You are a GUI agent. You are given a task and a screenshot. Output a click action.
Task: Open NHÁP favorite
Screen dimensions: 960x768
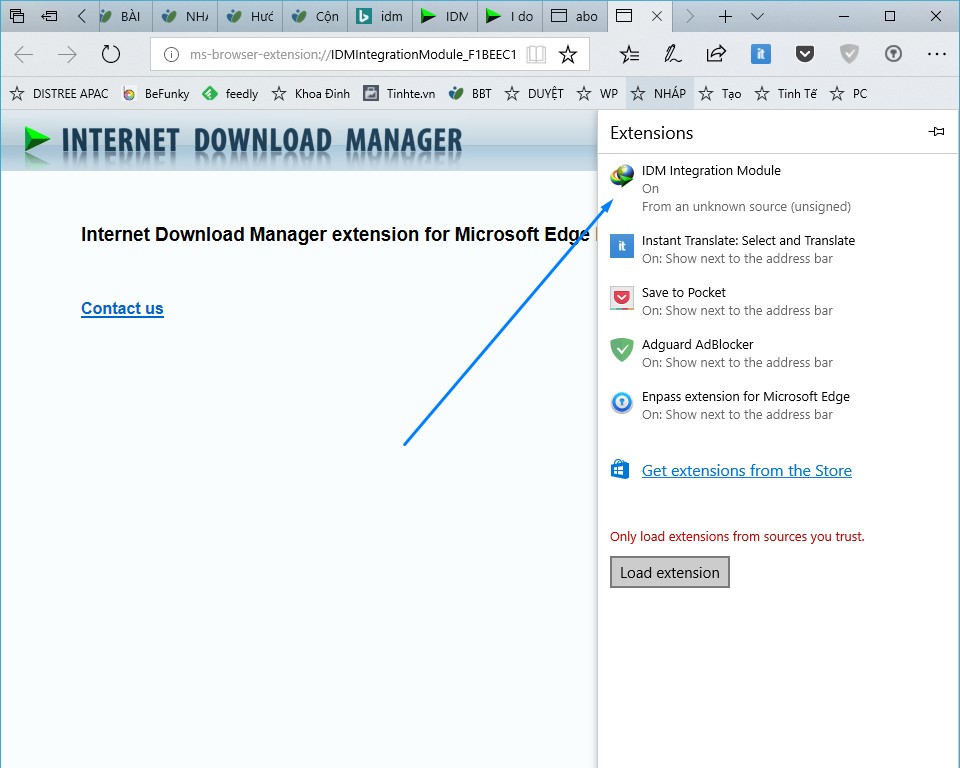(x=659, y=94)
